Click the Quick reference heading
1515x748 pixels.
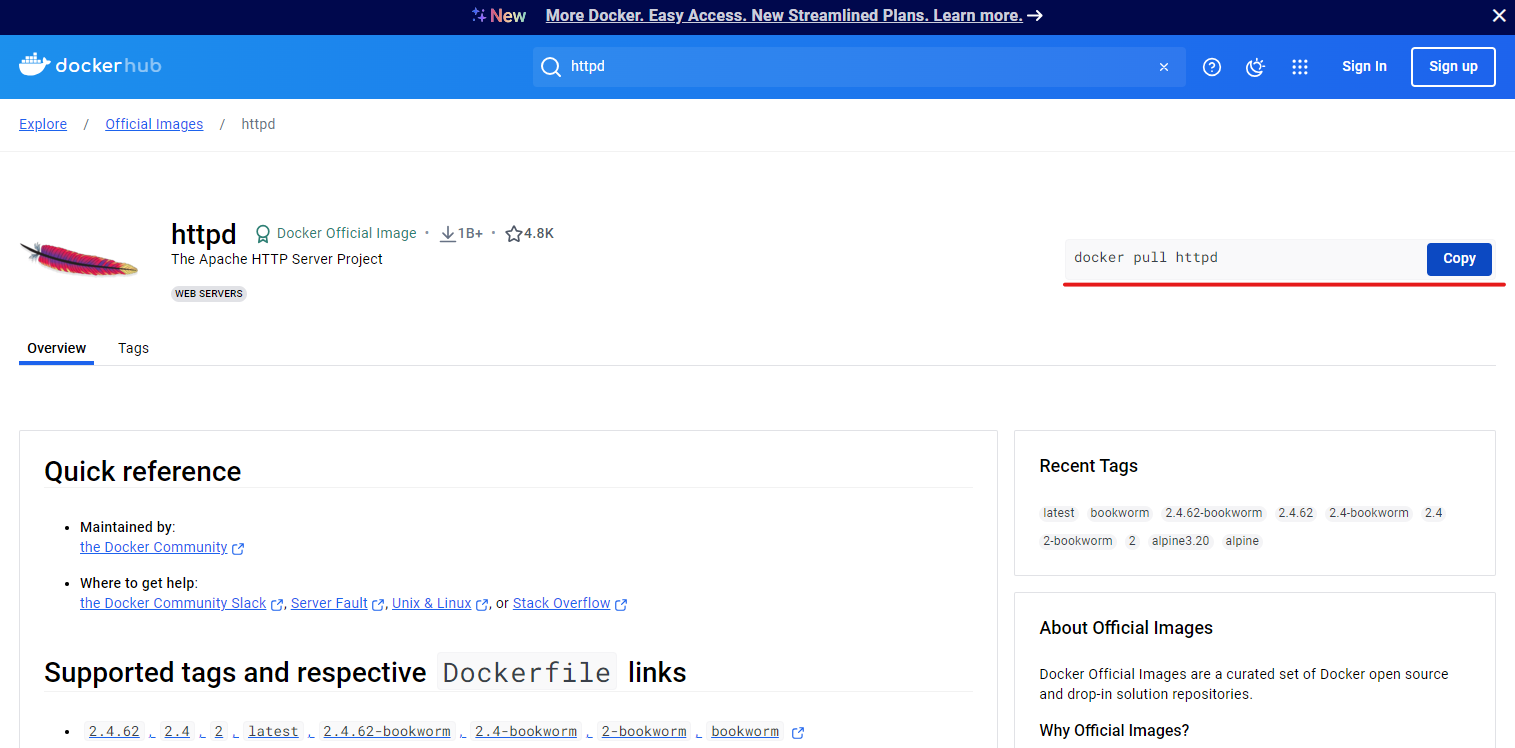pos(143,472)
